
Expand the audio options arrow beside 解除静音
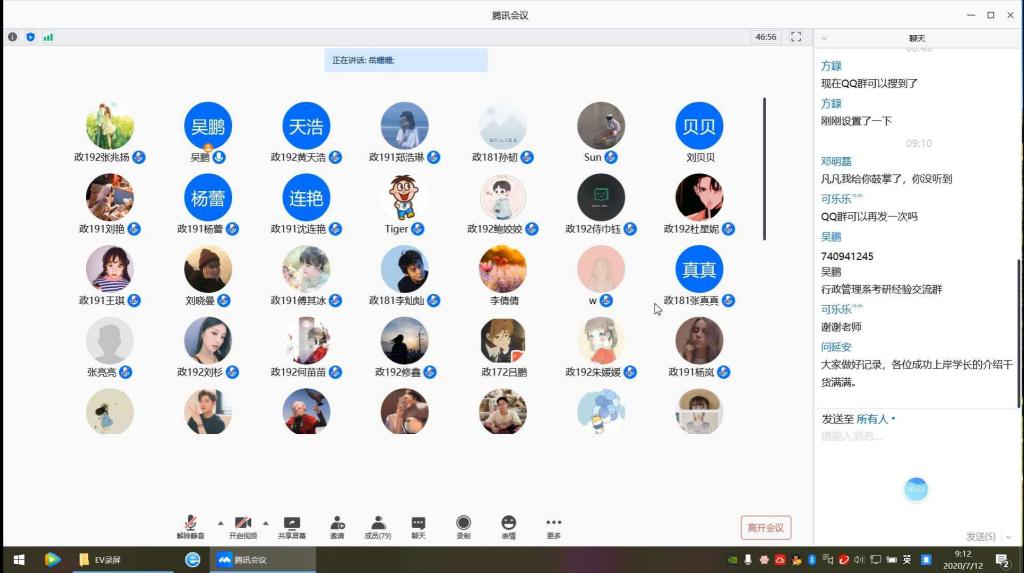(x=220, y=522)
